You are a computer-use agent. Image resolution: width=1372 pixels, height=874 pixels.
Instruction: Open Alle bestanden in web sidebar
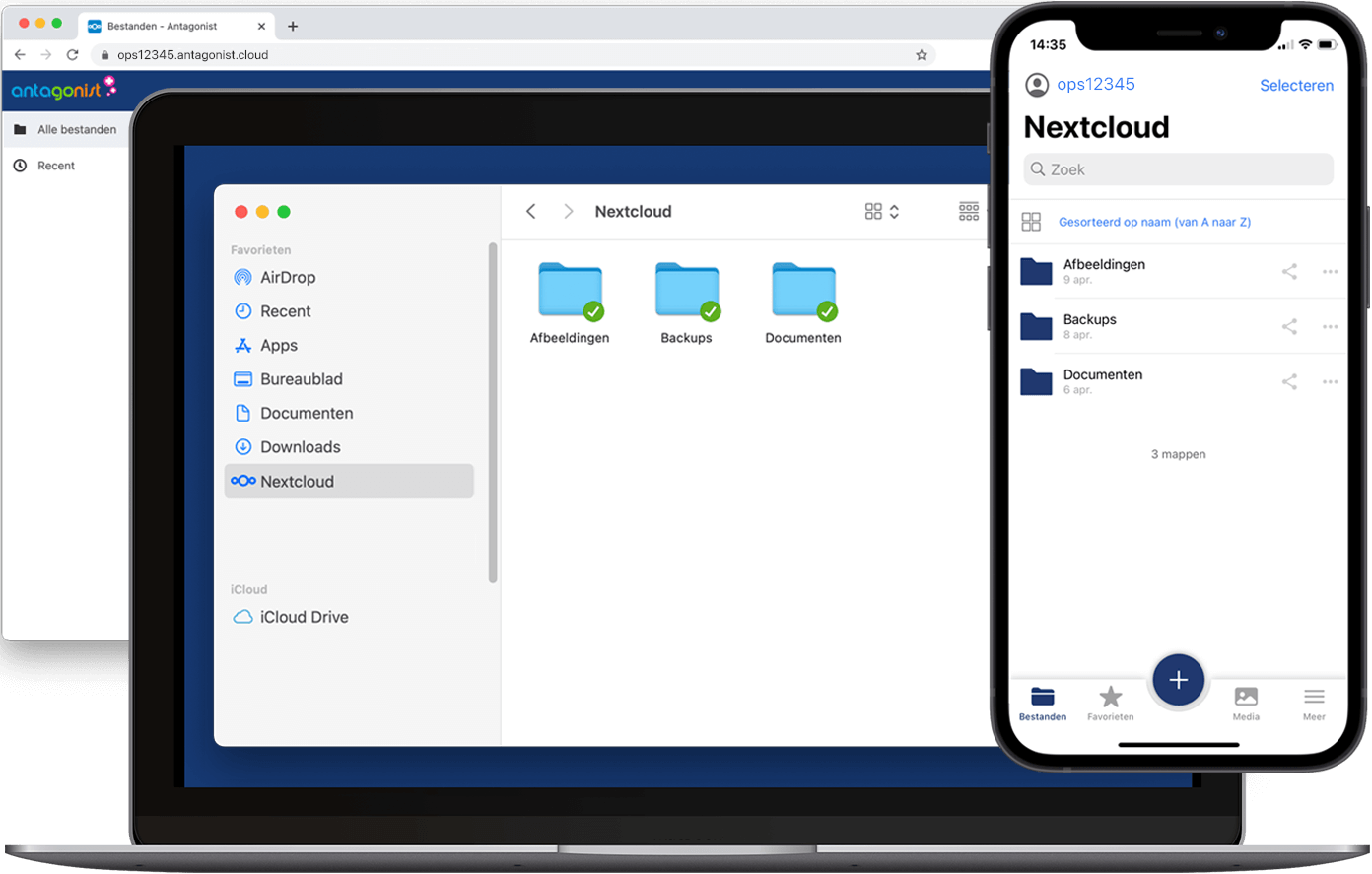pos(66,129)
